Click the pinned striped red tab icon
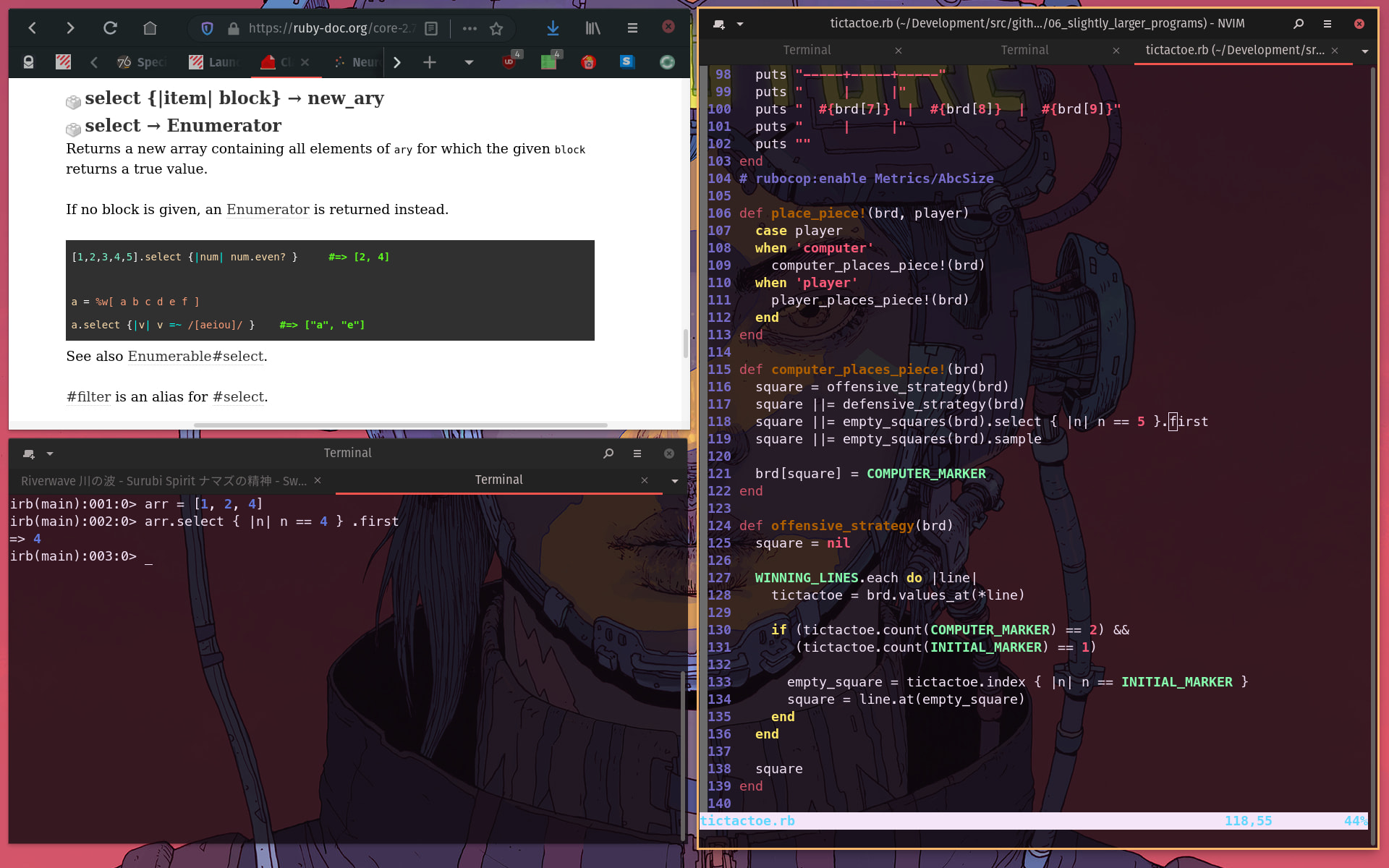Image resolution: width=1389 pixels, height=868 pixels. (x=63, y=62)
